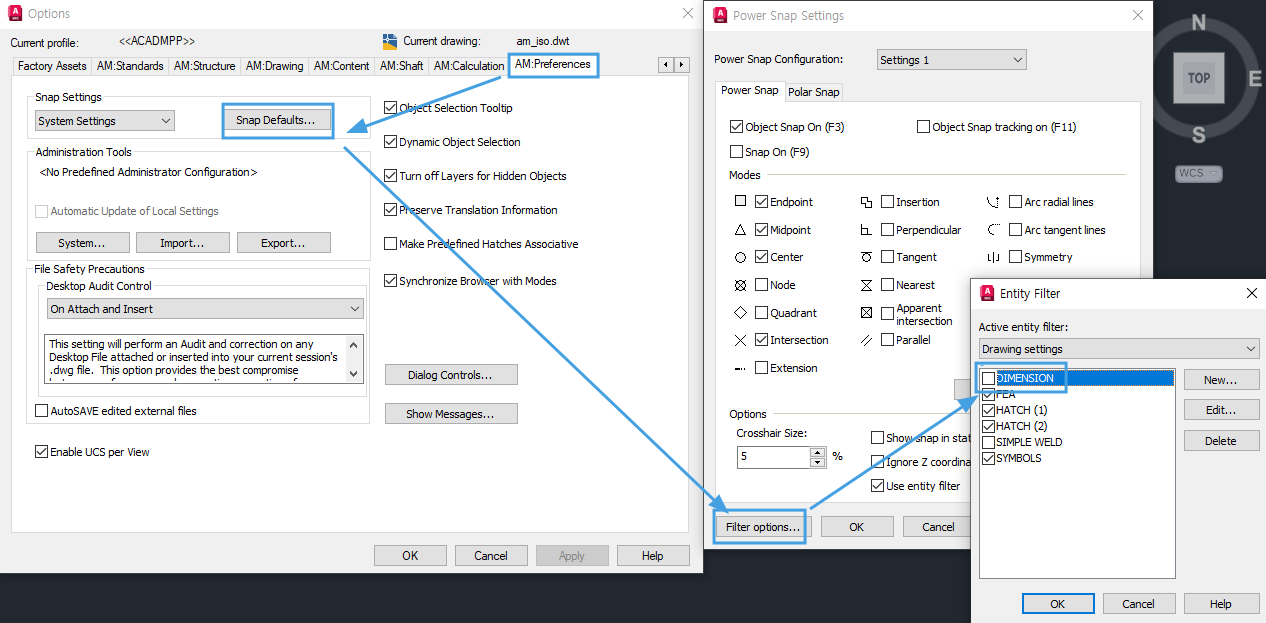Click the Arc radial lines icon
This screenshot has width=1266, height=623.
coord(993,202)
